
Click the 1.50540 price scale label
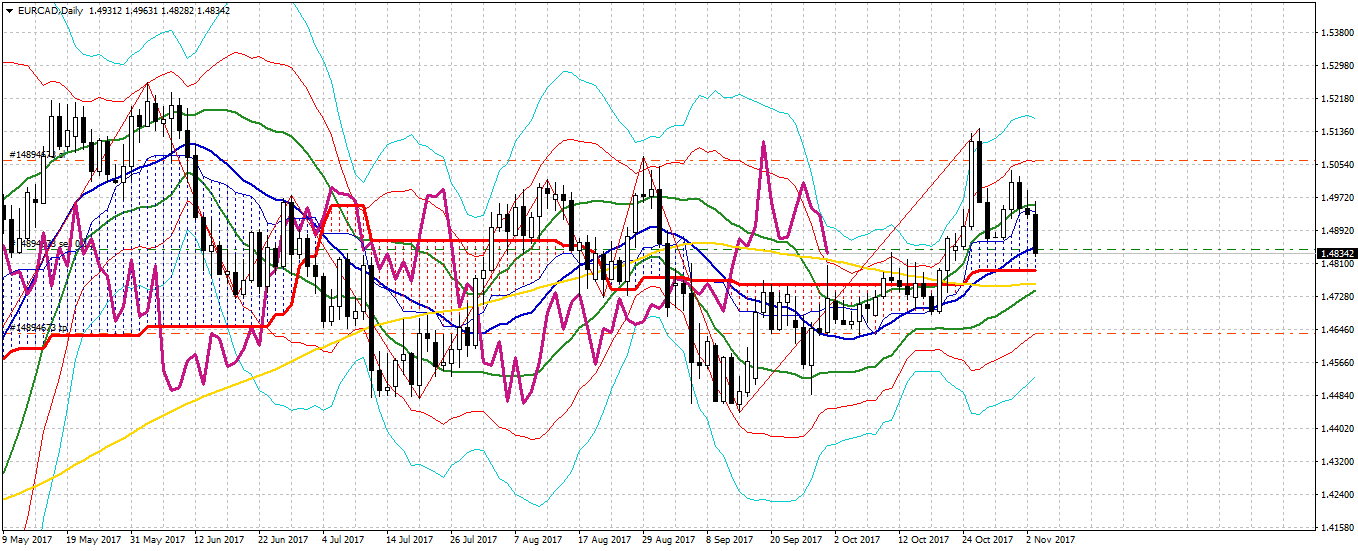point(1336,165)
